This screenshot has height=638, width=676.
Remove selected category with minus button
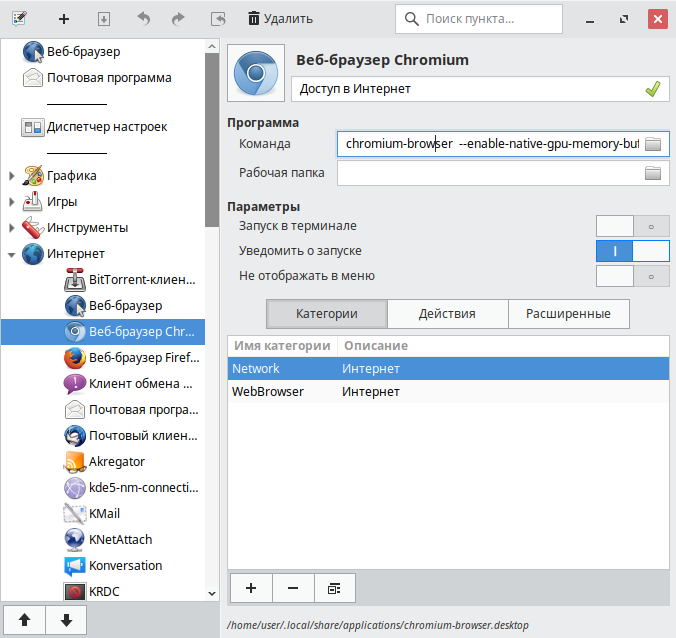[x=293, y=588]
